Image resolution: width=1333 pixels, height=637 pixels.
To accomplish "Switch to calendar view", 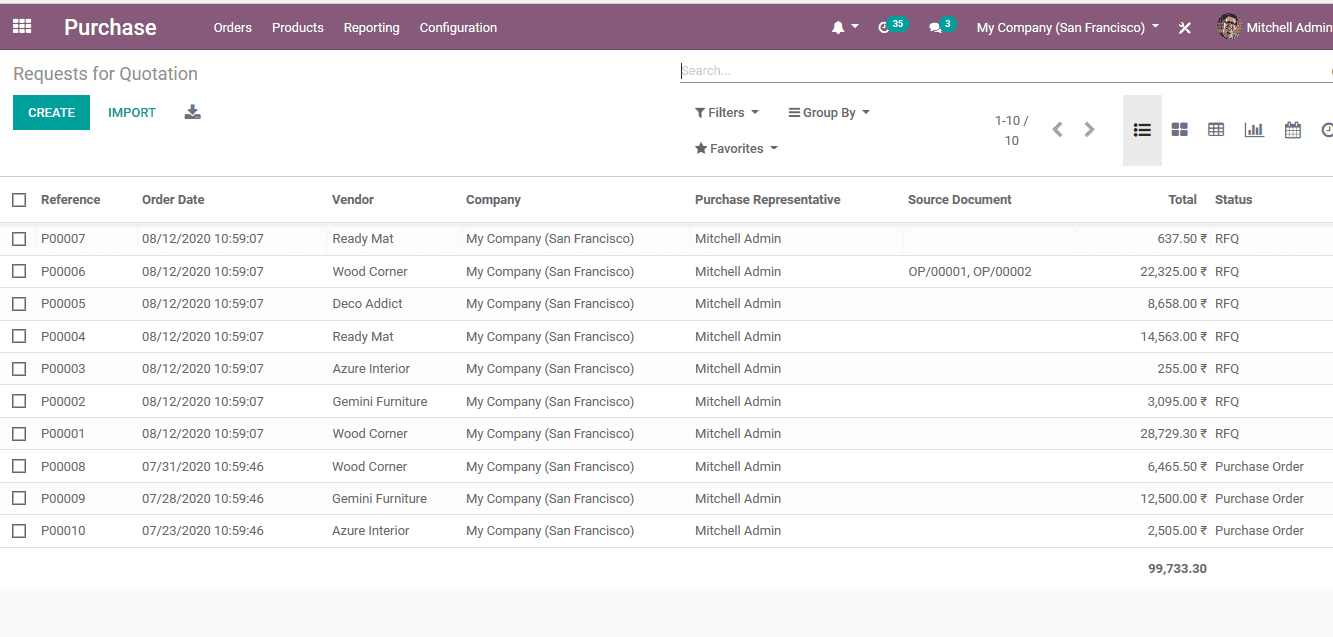I will pos(1292,130).
